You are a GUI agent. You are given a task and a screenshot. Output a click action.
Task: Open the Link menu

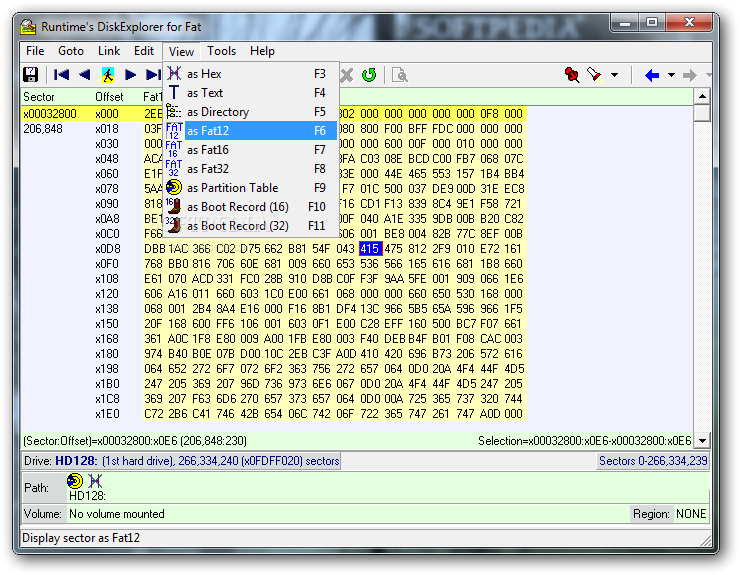tap(109, 51)
